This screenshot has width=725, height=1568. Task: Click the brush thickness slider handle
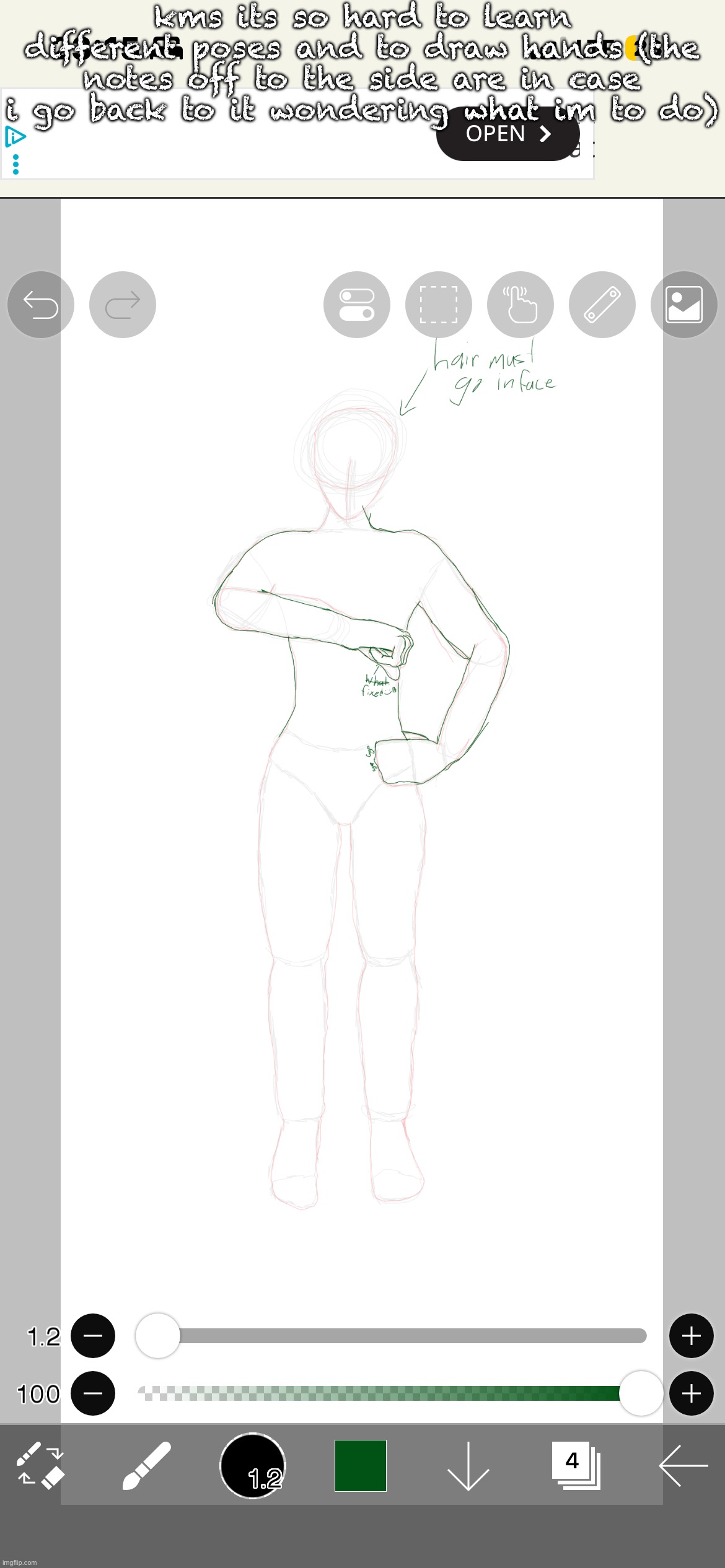[x=158, y=1336]
